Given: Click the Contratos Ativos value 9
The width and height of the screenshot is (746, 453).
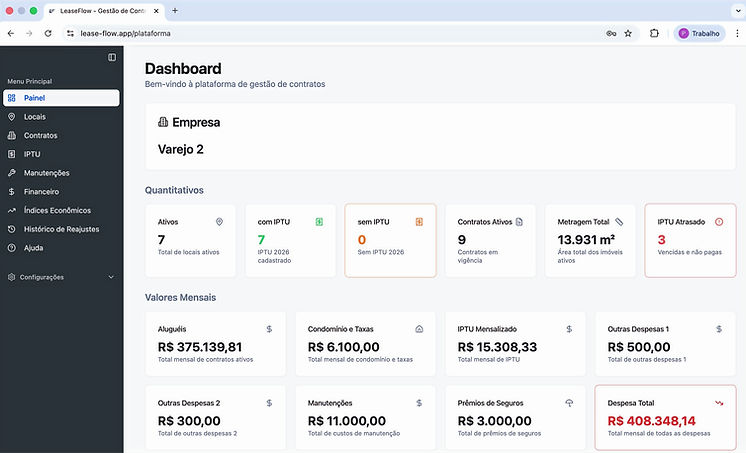Looking at the screenshot, I should [461, 240].
